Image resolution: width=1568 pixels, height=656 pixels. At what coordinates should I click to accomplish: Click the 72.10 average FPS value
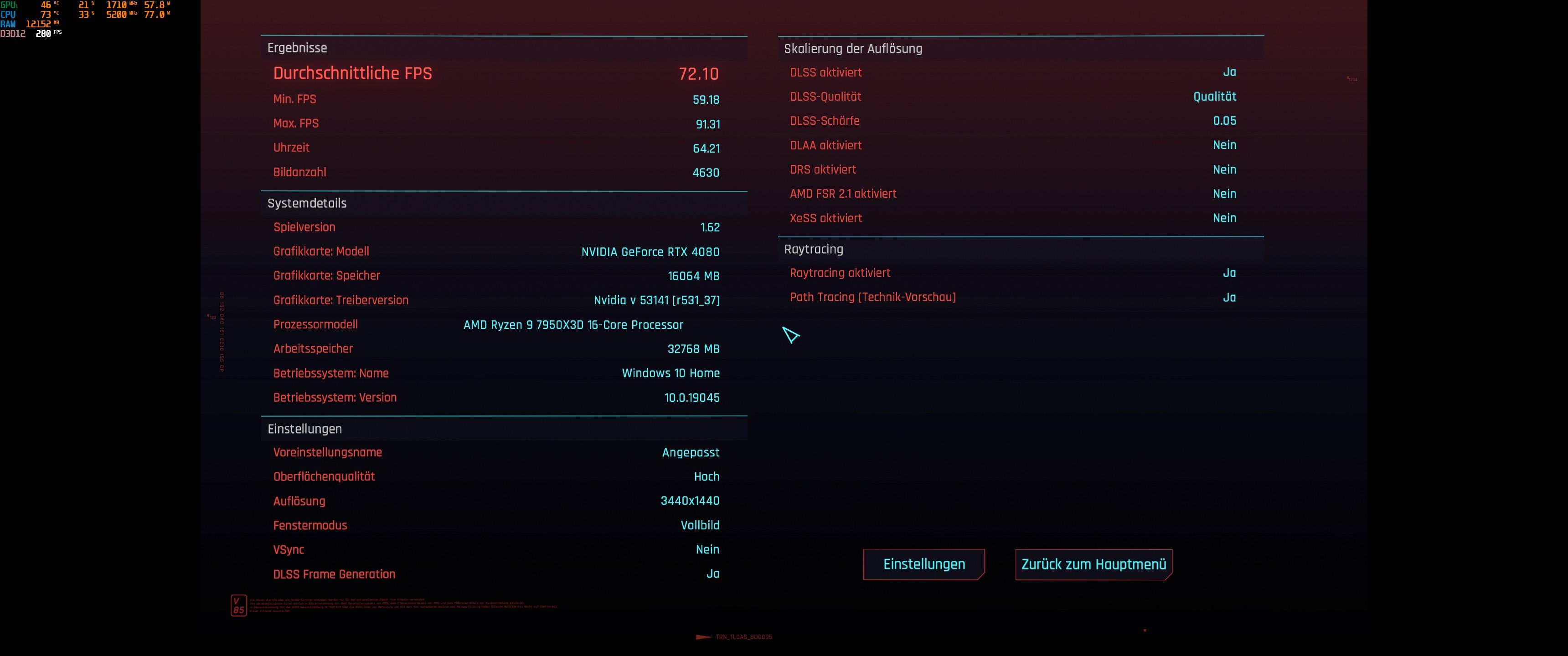699,74
